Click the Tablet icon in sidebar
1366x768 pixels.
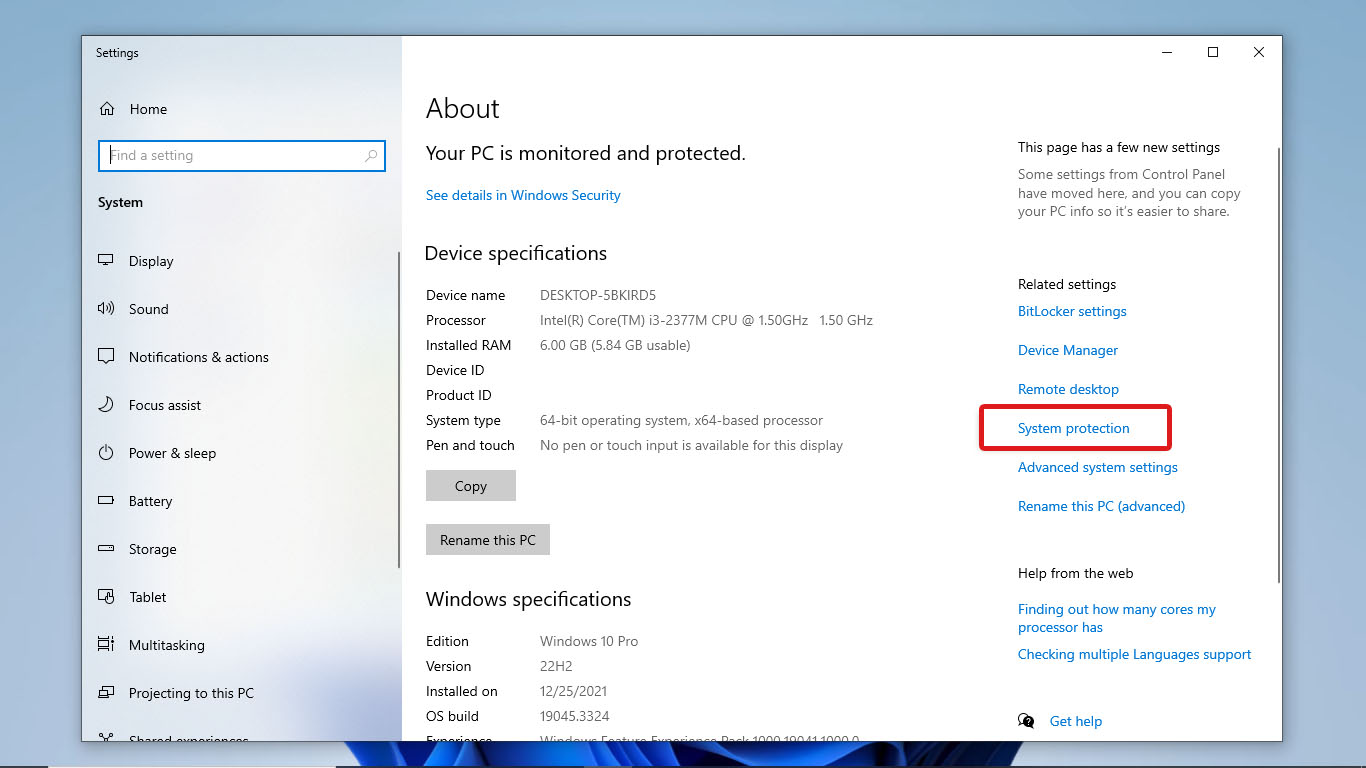click(x=106, y=597)
